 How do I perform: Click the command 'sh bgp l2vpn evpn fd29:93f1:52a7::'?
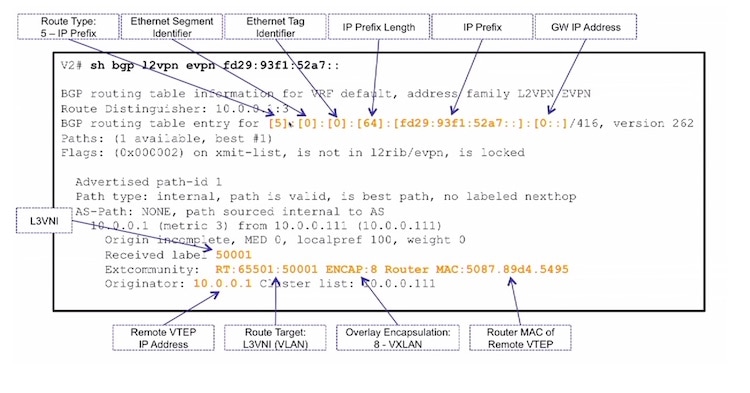click(215, 66)
